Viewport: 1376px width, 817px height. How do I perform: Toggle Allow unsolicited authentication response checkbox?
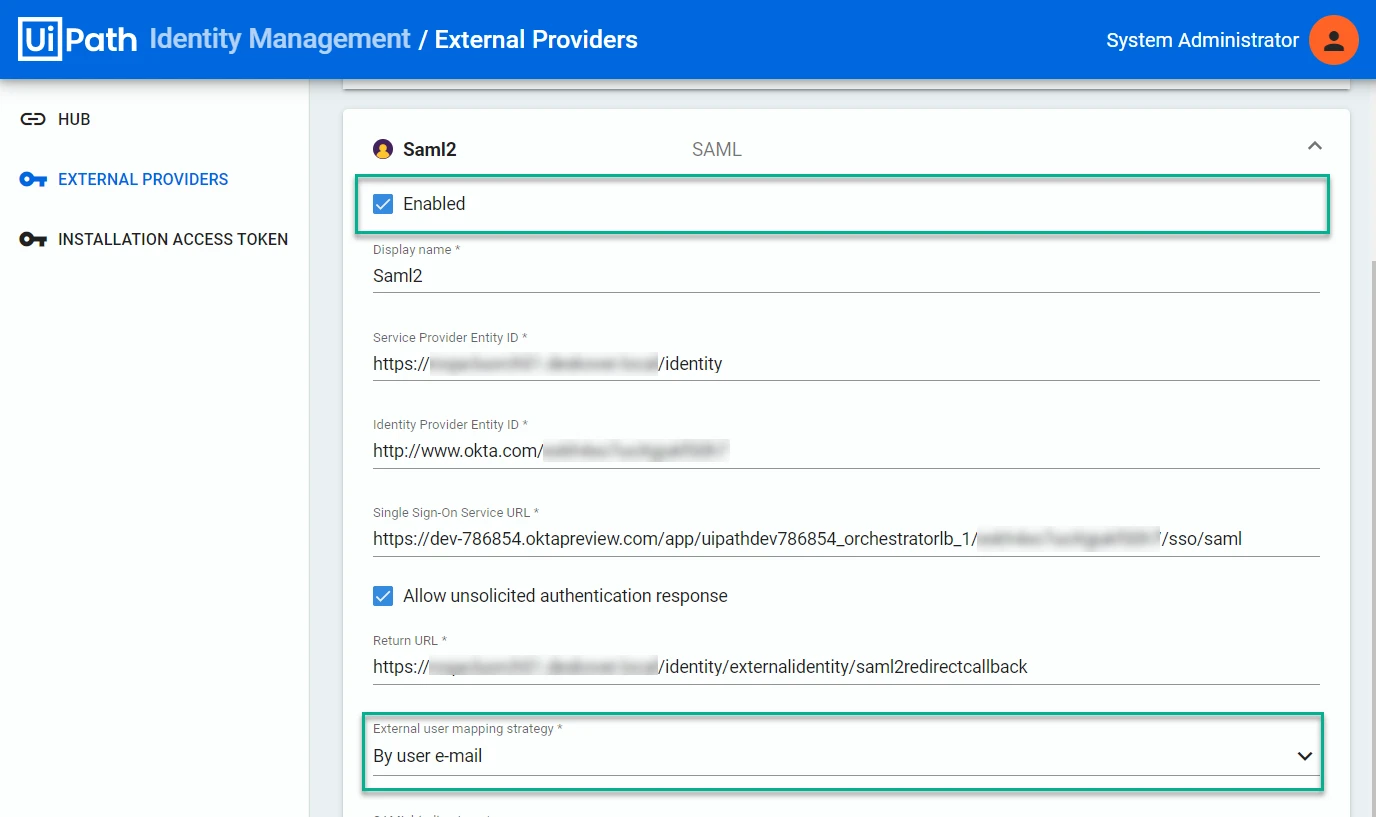pyautogui.click(x=383, y=596)
